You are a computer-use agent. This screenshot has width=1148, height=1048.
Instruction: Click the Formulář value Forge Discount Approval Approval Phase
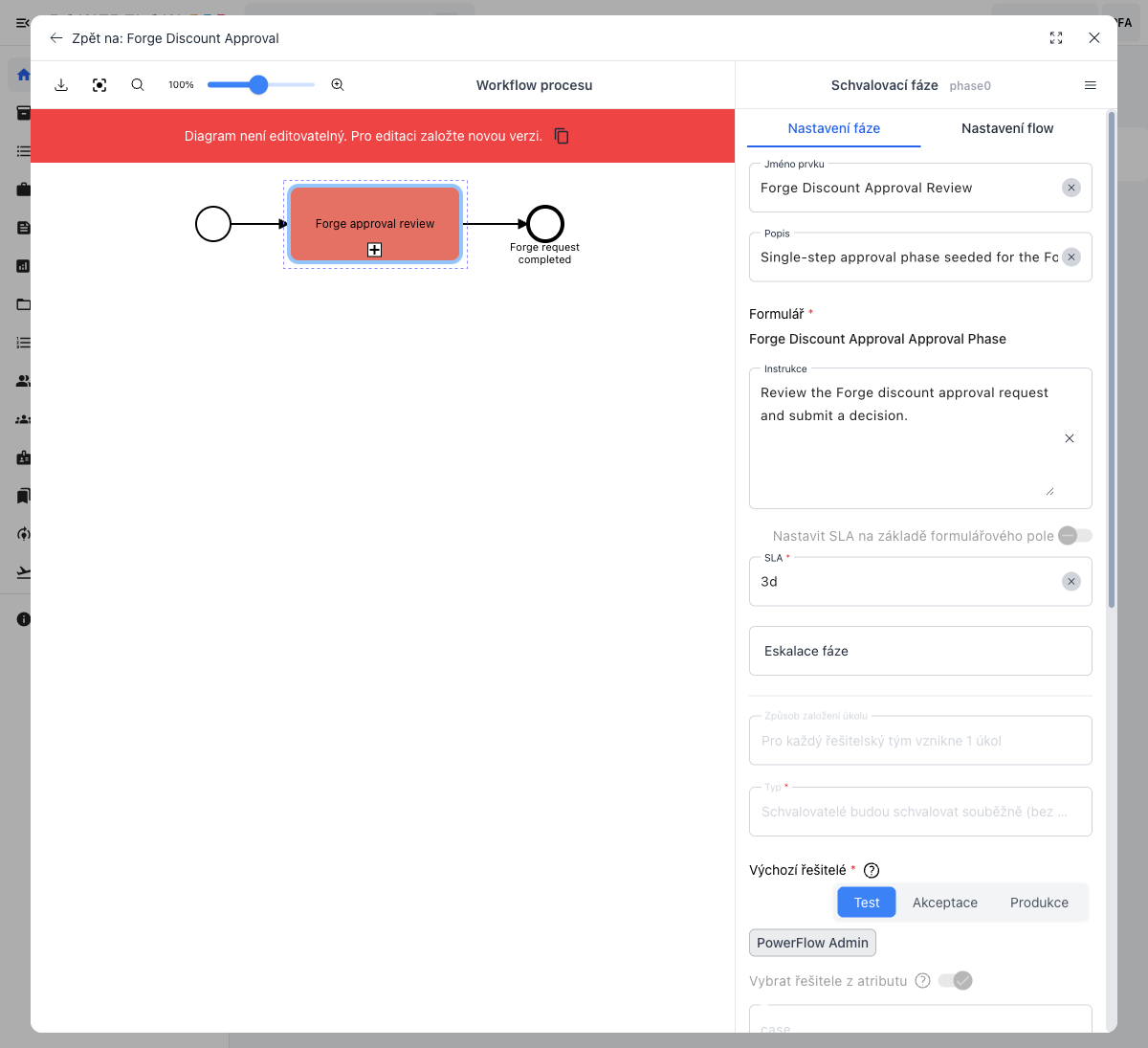tap(877, 339)
